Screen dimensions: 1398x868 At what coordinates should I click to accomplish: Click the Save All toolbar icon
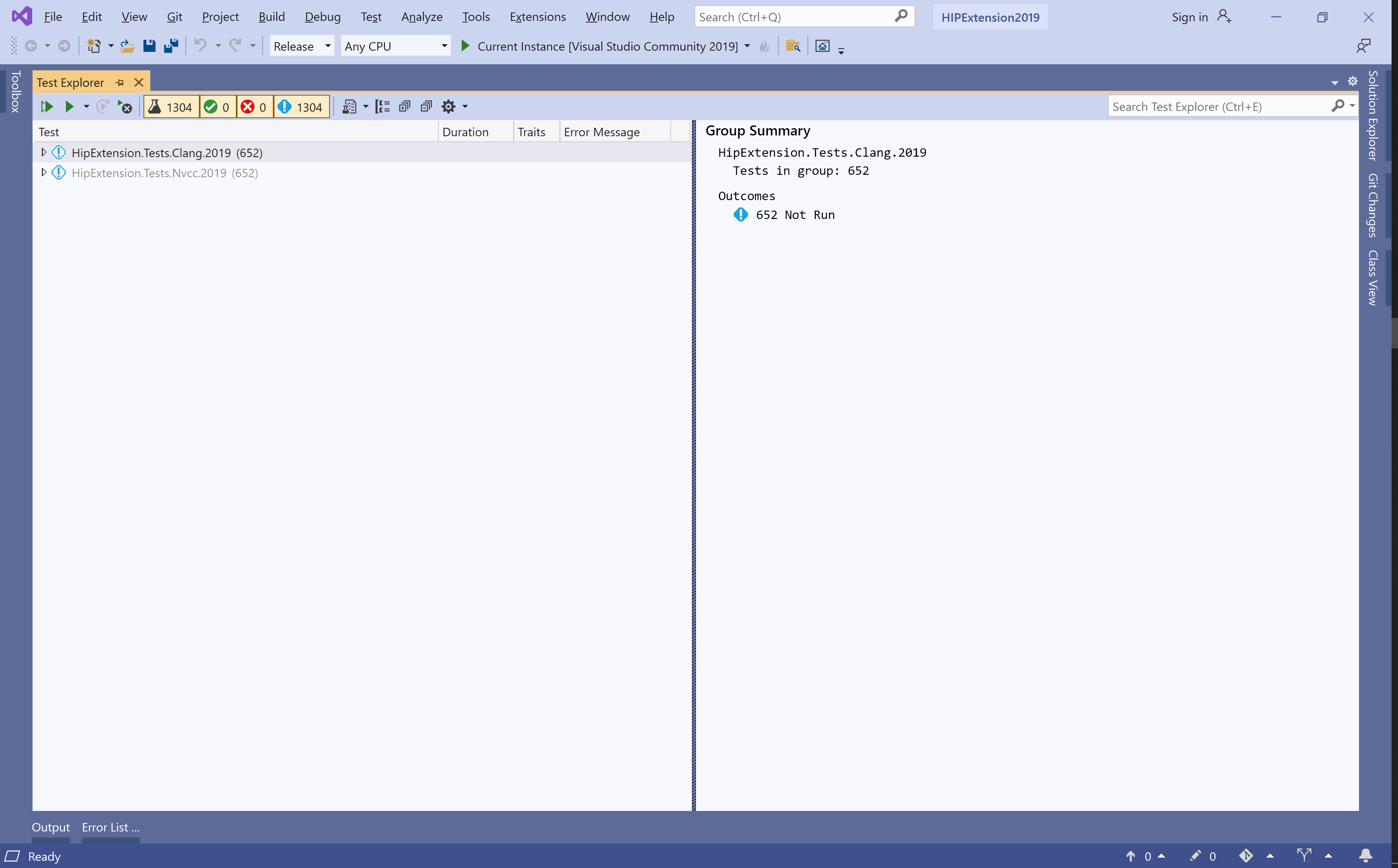click(171, 46)
